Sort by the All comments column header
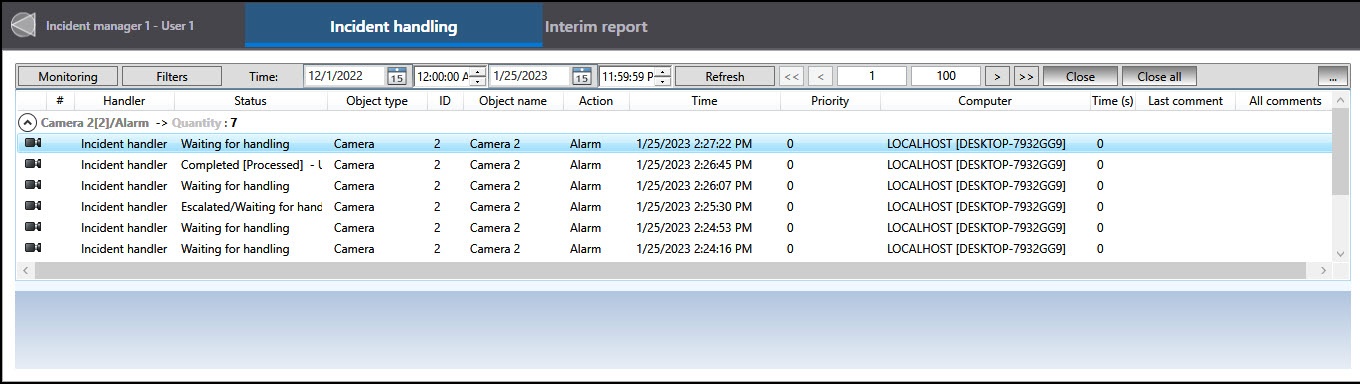Screen dimensions: 1360x384 (x=1285, y=101)
